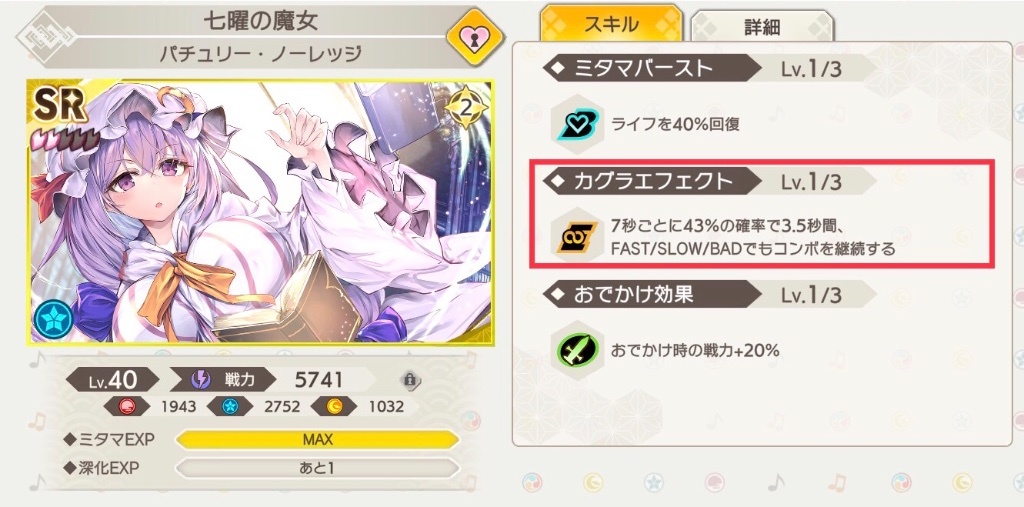The image size is (1024, 507).
Task: Switch to the 詳細 tab
Action: pyautogui.click(x=762, y=27)
